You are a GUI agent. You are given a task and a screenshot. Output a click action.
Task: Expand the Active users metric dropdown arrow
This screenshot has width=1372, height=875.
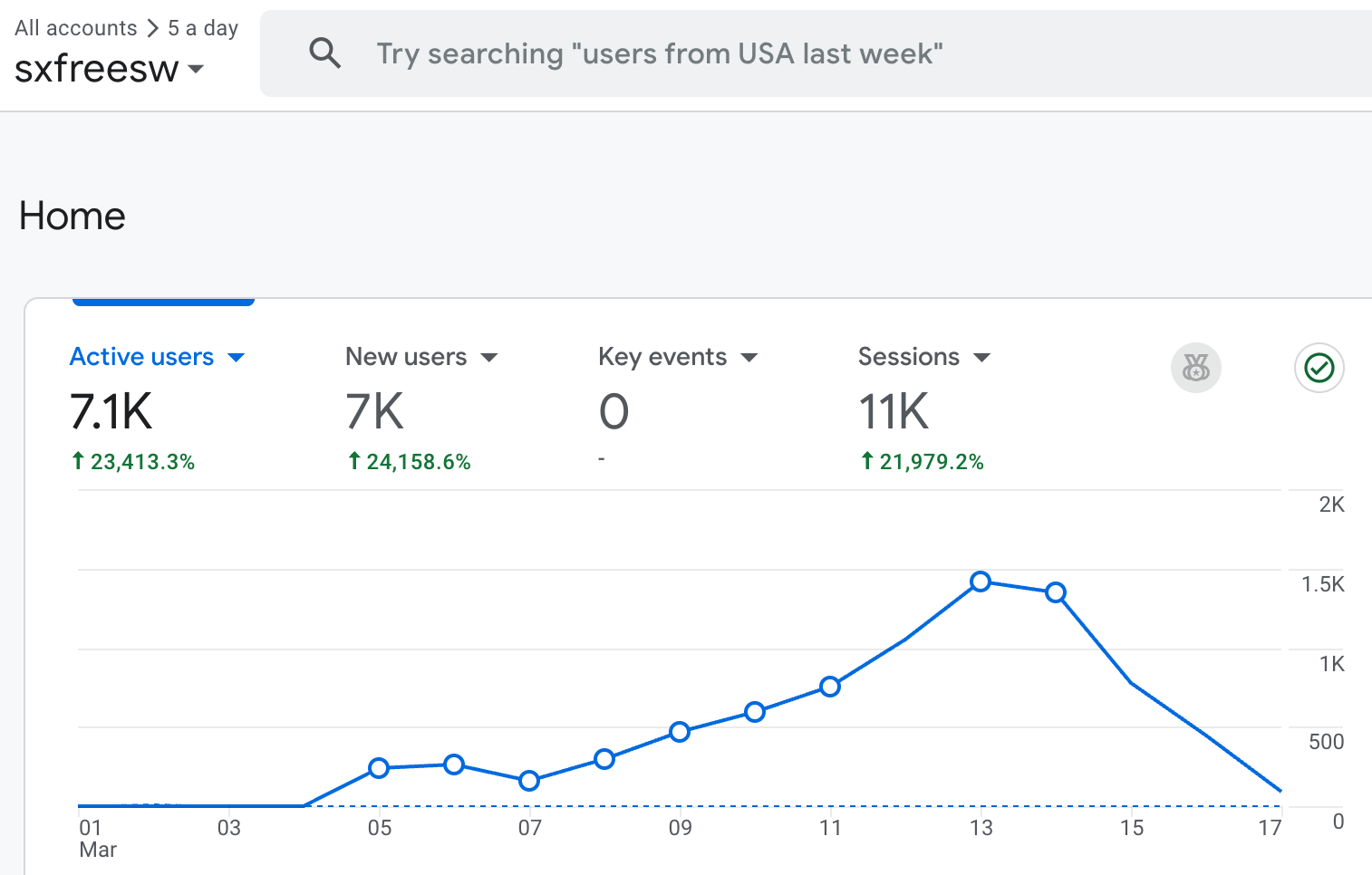pos(237,358)
